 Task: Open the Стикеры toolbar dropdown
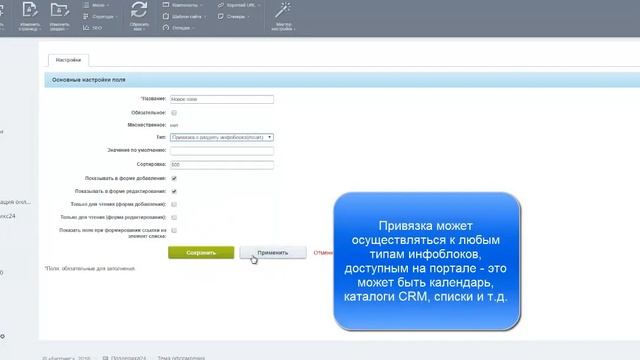coord(233,17)
